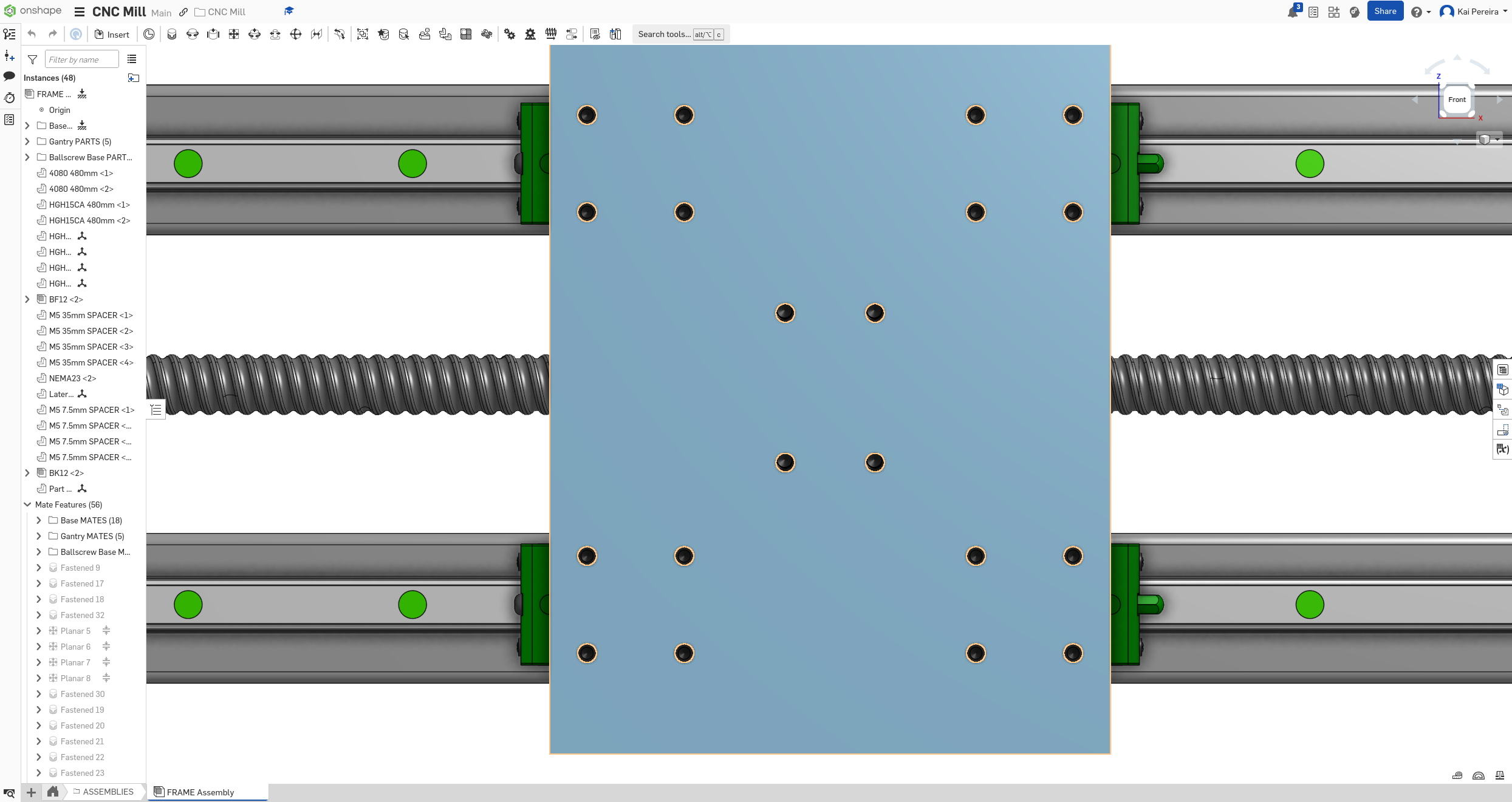This screenshot has width=1512, height=802.
Task: Click the Insert button
Action: click(x=112, y=35)
